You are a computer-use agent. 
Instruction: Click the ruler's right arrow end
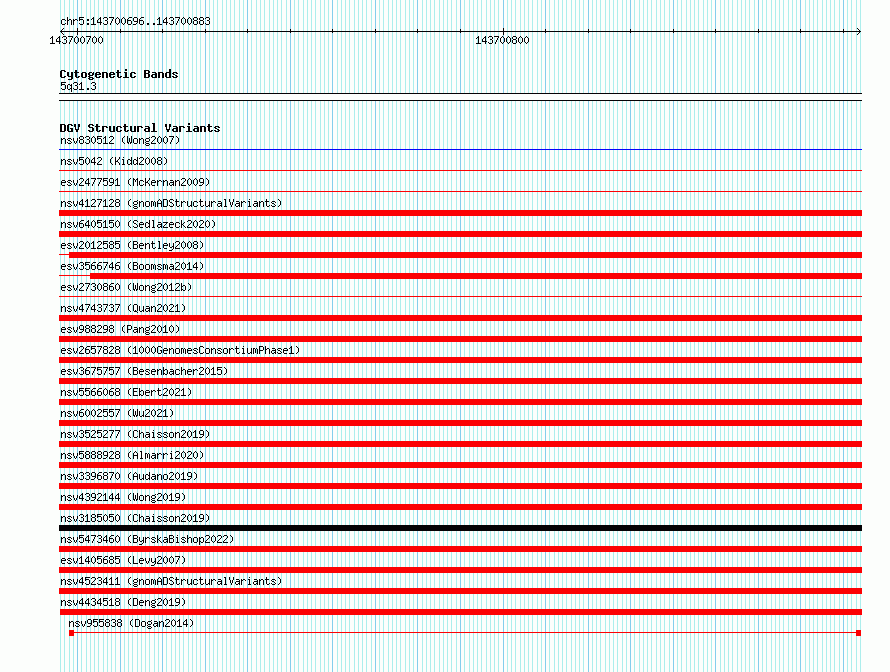click(x=858, y=31)
